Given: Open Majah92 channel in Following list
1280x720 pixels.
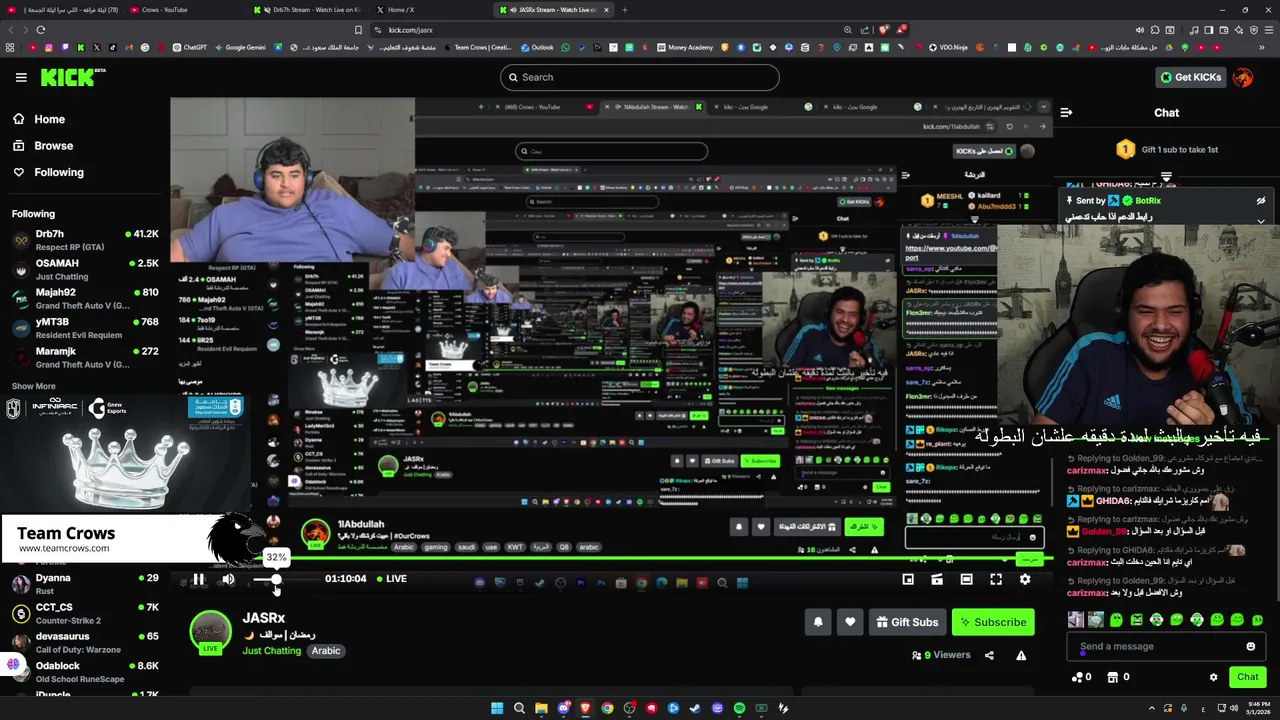Looking at the screenshot, I should (85, 298).
